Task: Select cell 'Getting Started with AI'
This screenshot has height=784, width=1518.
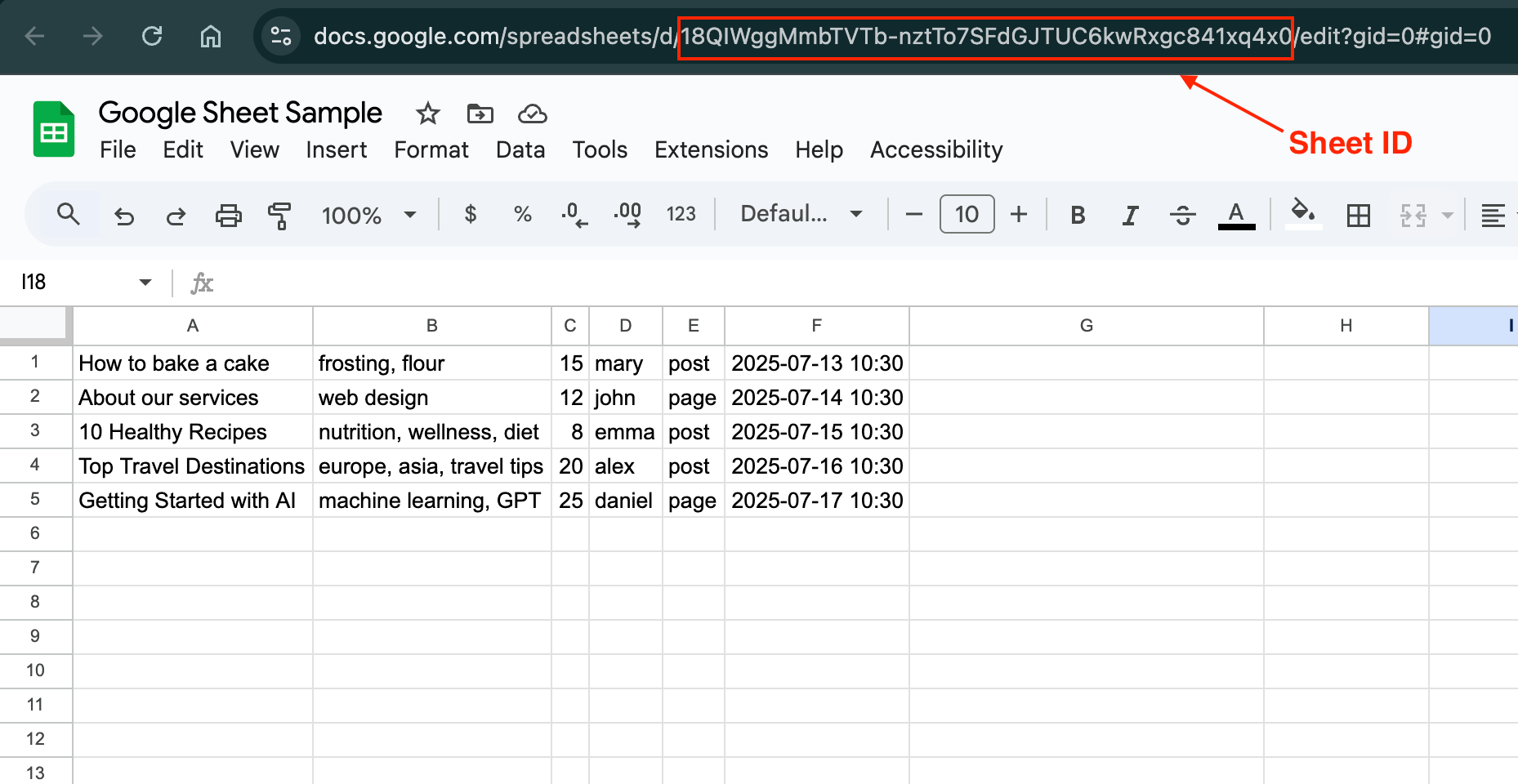Action: (x=193, y=500)
